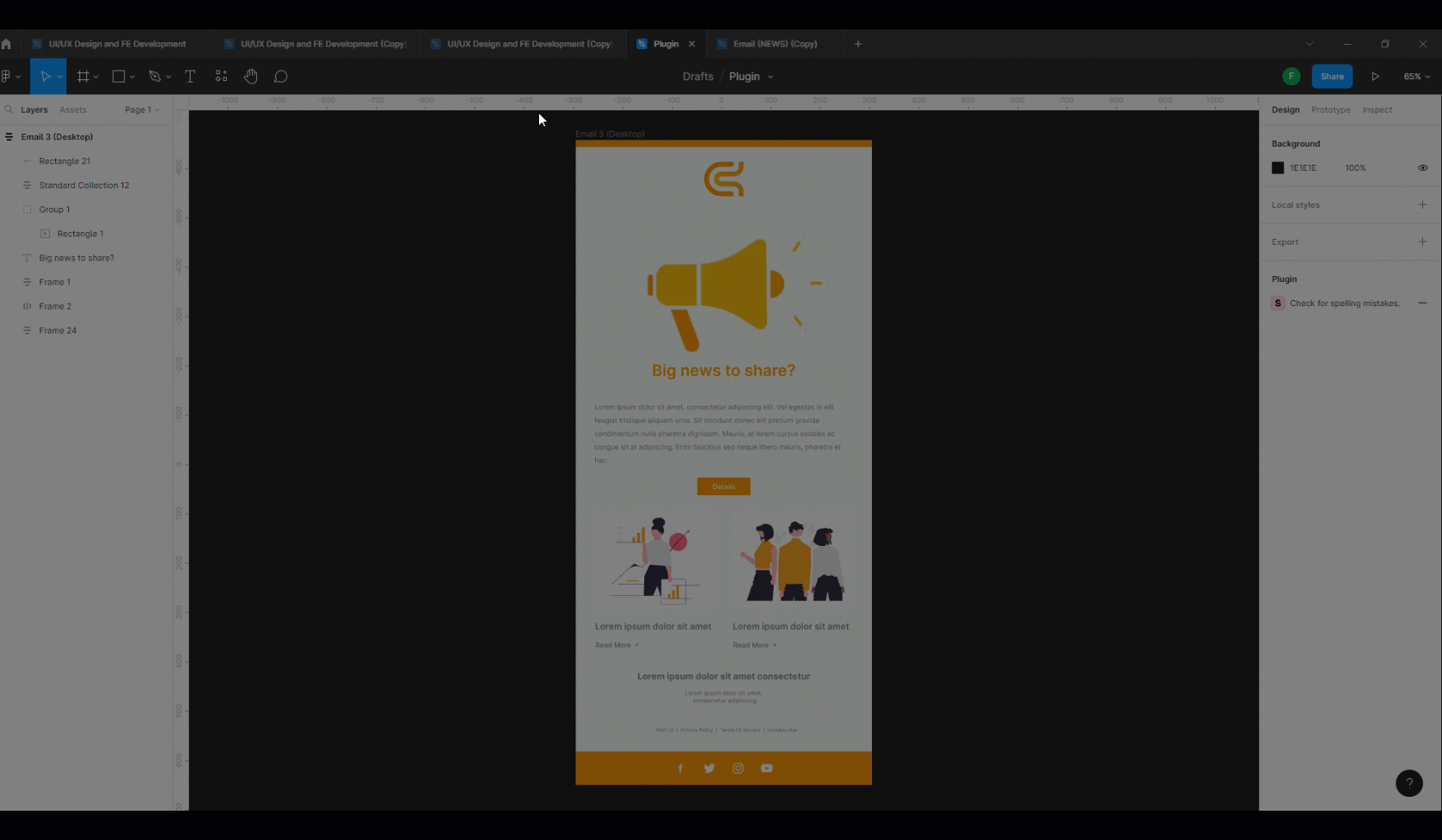Open the zoom percentage dropdown
Image resolution: width=1442 pixels, height=840 pixels.
click(1415, 76)
